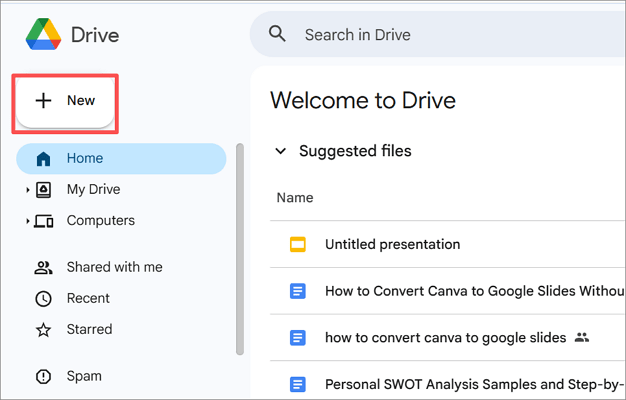Screen dimensions: 626x400
Task: Open Untitled presentation file
Action: [x=392, y=244]
